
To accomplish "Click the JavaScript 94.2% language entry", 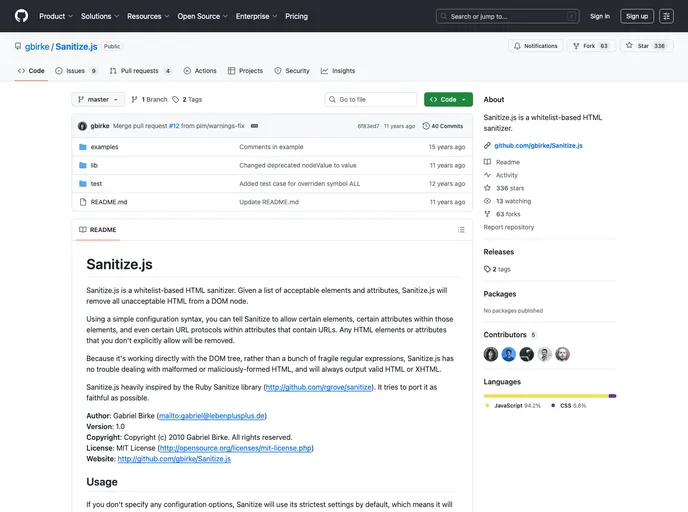I will click(512, 406).
